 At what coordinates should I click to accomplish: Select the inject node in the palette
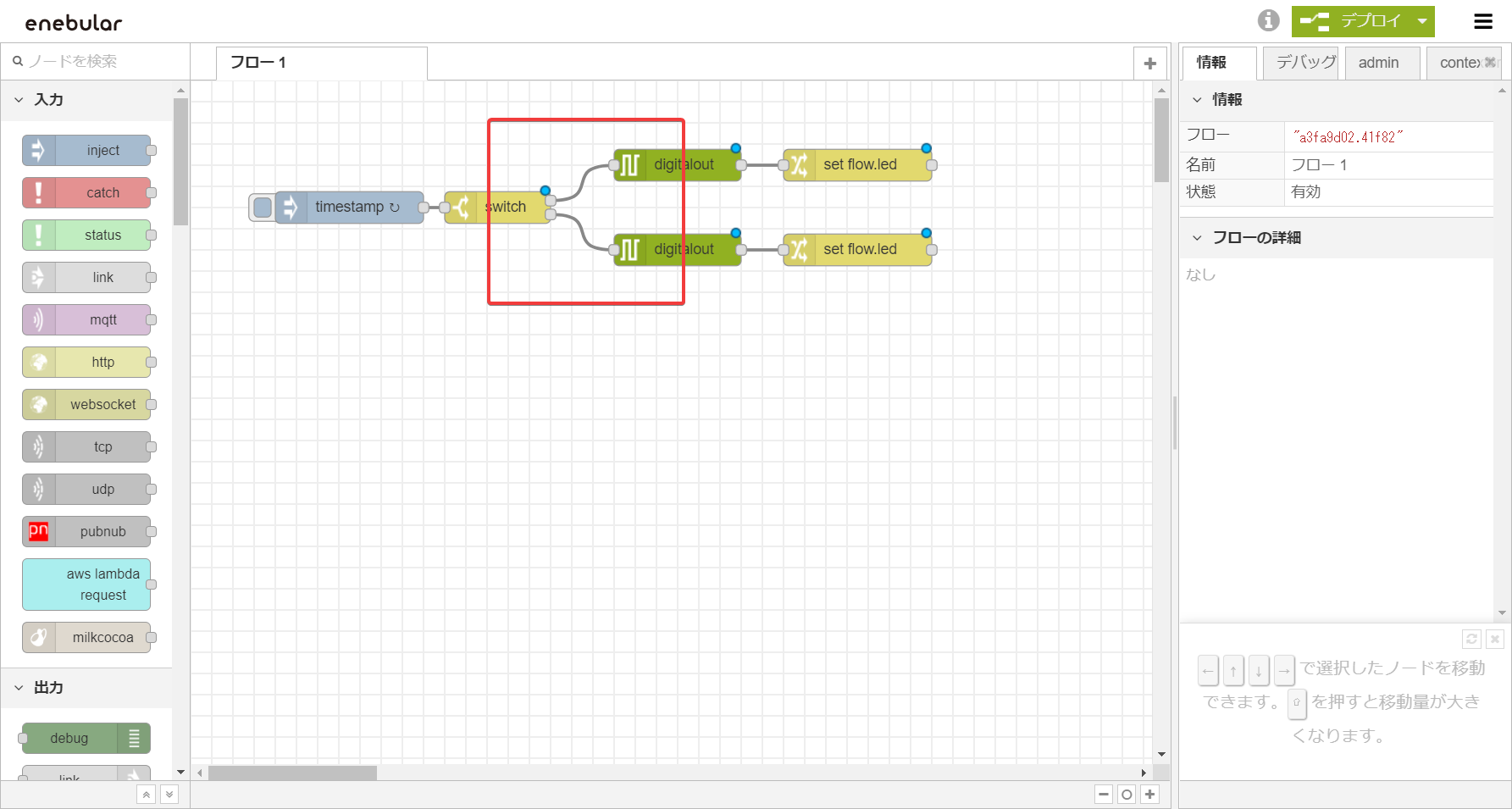point(87,151)
